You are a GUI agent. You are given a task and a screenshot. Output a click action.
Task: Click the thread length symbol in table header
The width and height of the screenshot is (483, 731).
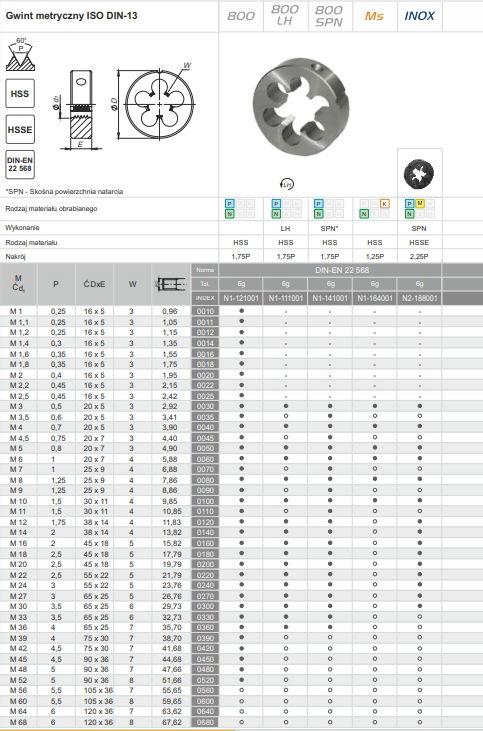click(x=171, y=284)
